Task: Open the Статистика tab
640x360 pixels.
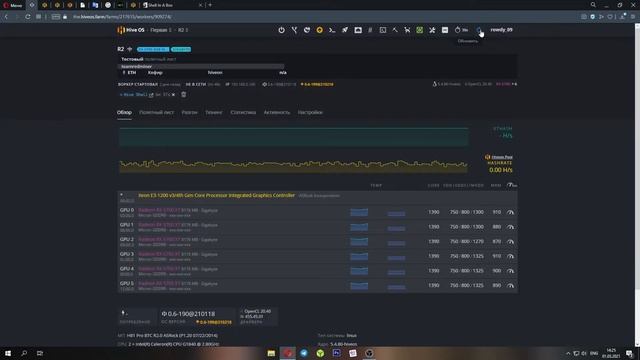Action: click(243, 112)
